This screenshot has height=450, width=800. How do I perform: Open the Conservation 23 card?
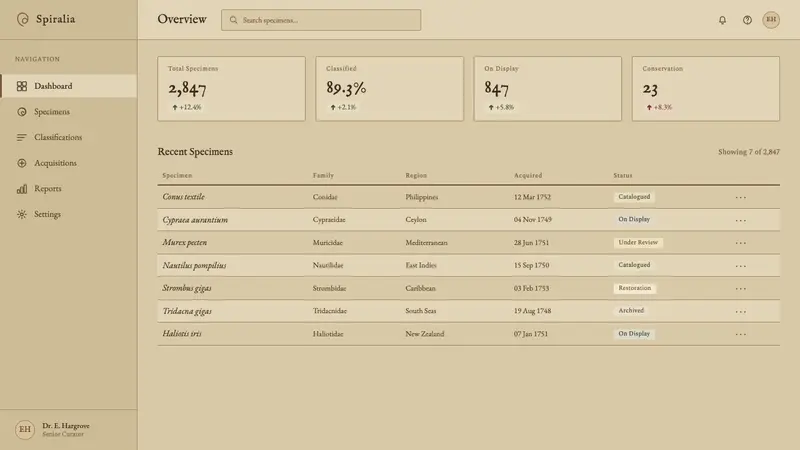tap(706, 89)
